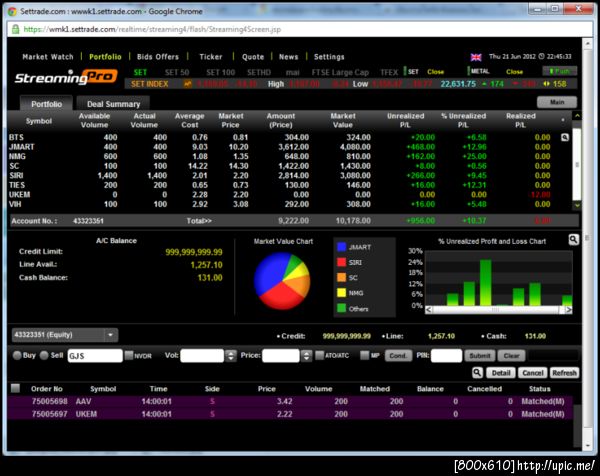Click the clock icon beside the time display
This screenshot has width=600, height=476.
click(541, 57)
